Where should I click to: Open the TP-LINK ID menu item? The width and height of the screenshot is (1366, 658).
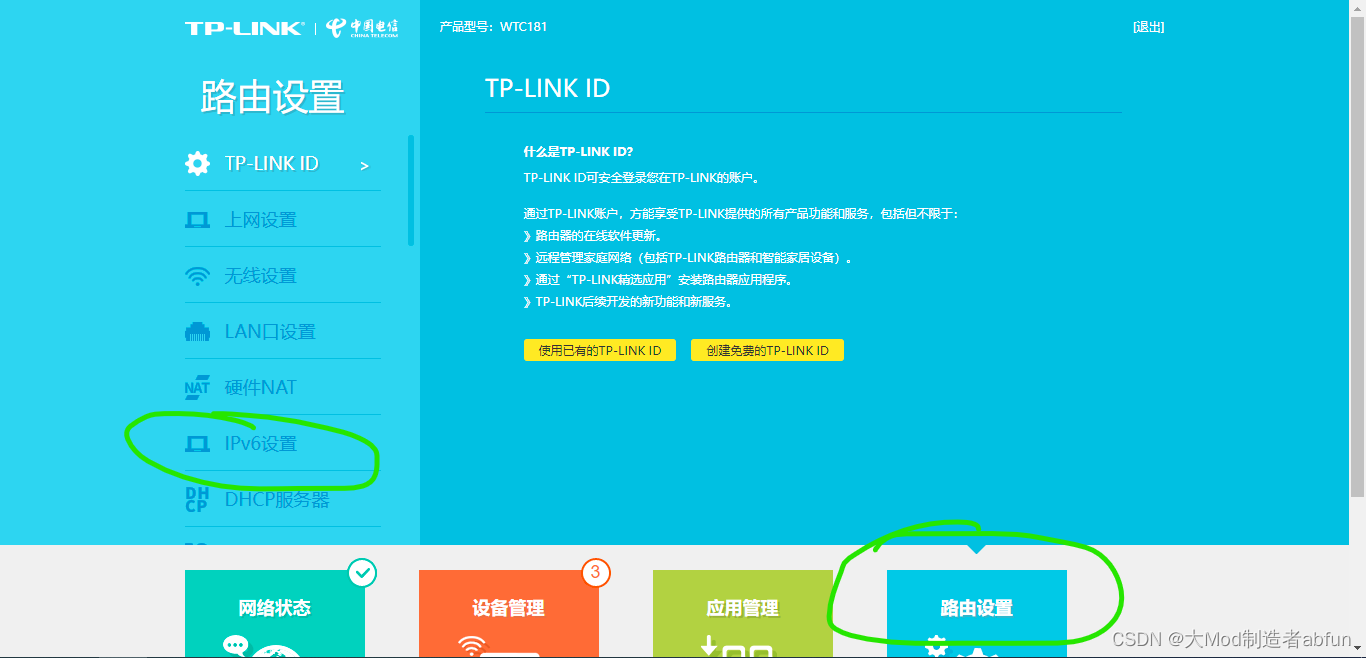[x=283, y=164]
